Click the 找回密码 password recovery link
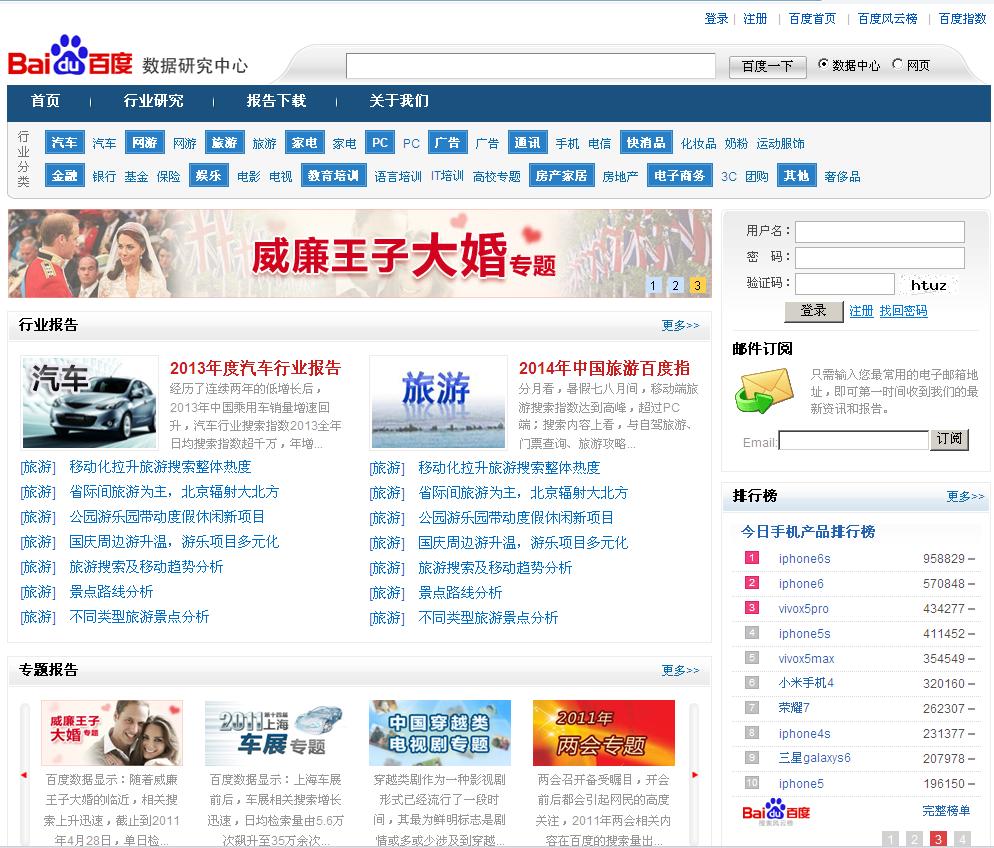 pos(903,311)
